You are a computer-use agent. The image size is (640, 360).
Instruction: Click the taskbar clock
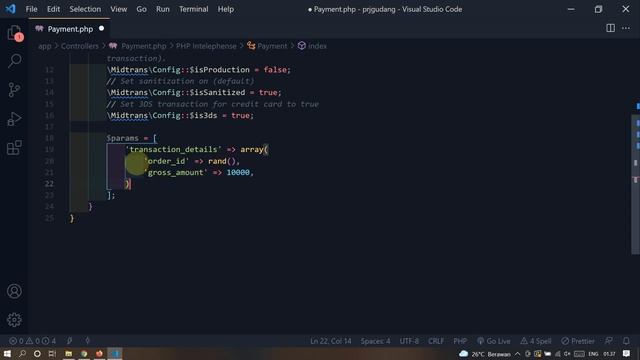[609, 354]
